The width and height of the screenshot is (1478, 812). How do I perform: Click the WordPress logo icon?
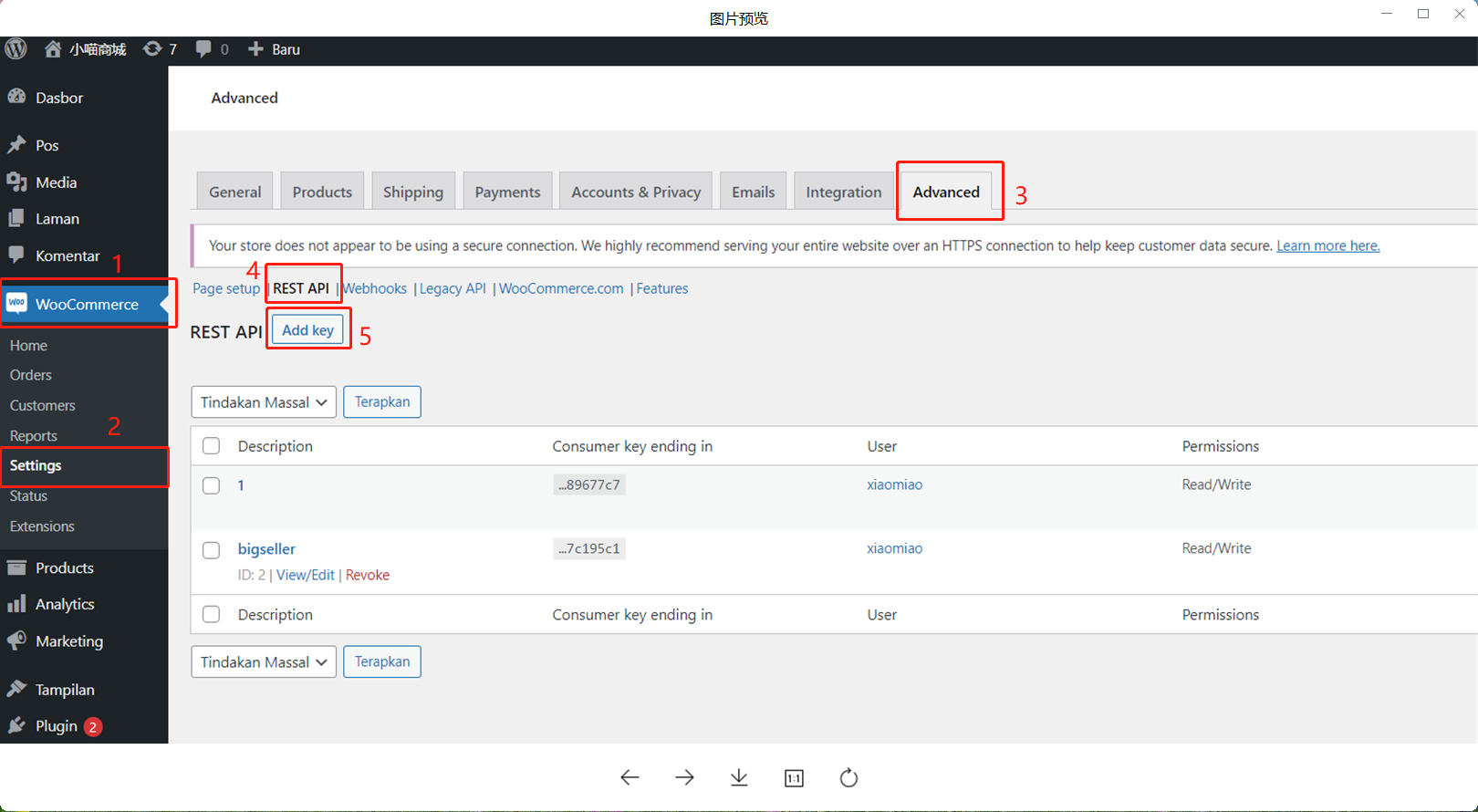click(16, 48)
